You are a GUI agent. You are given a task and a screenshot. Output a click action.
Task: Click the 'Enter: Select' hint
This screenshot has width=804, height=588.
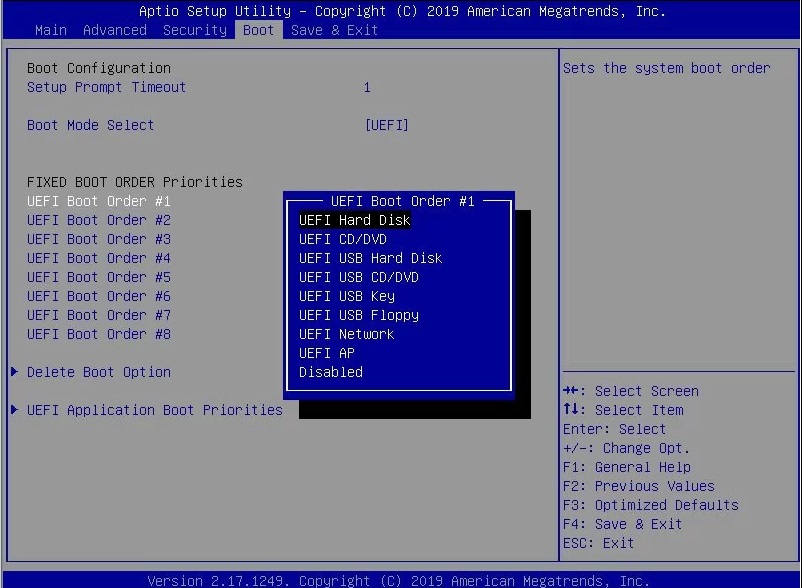(614, 429)
